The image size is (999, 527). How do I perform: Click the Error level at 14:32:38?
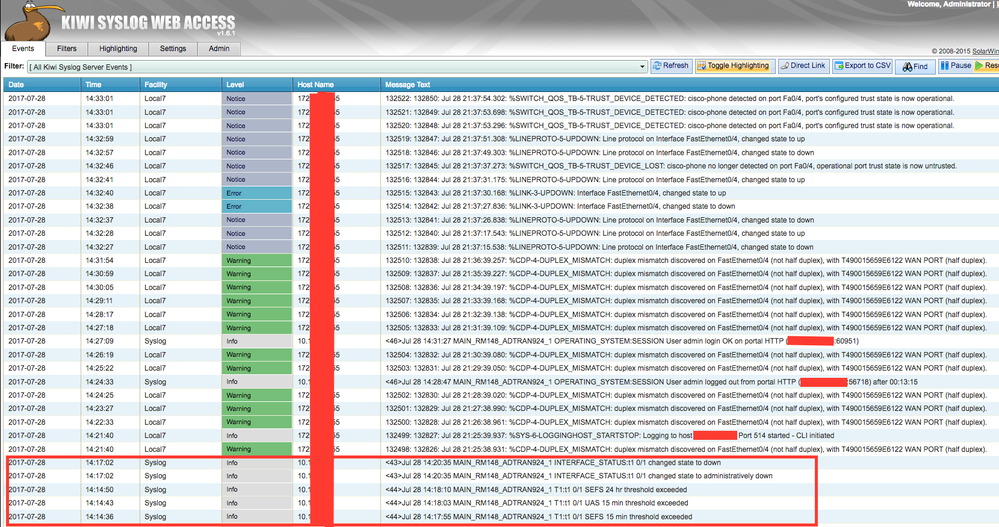(x=257, y=206)
